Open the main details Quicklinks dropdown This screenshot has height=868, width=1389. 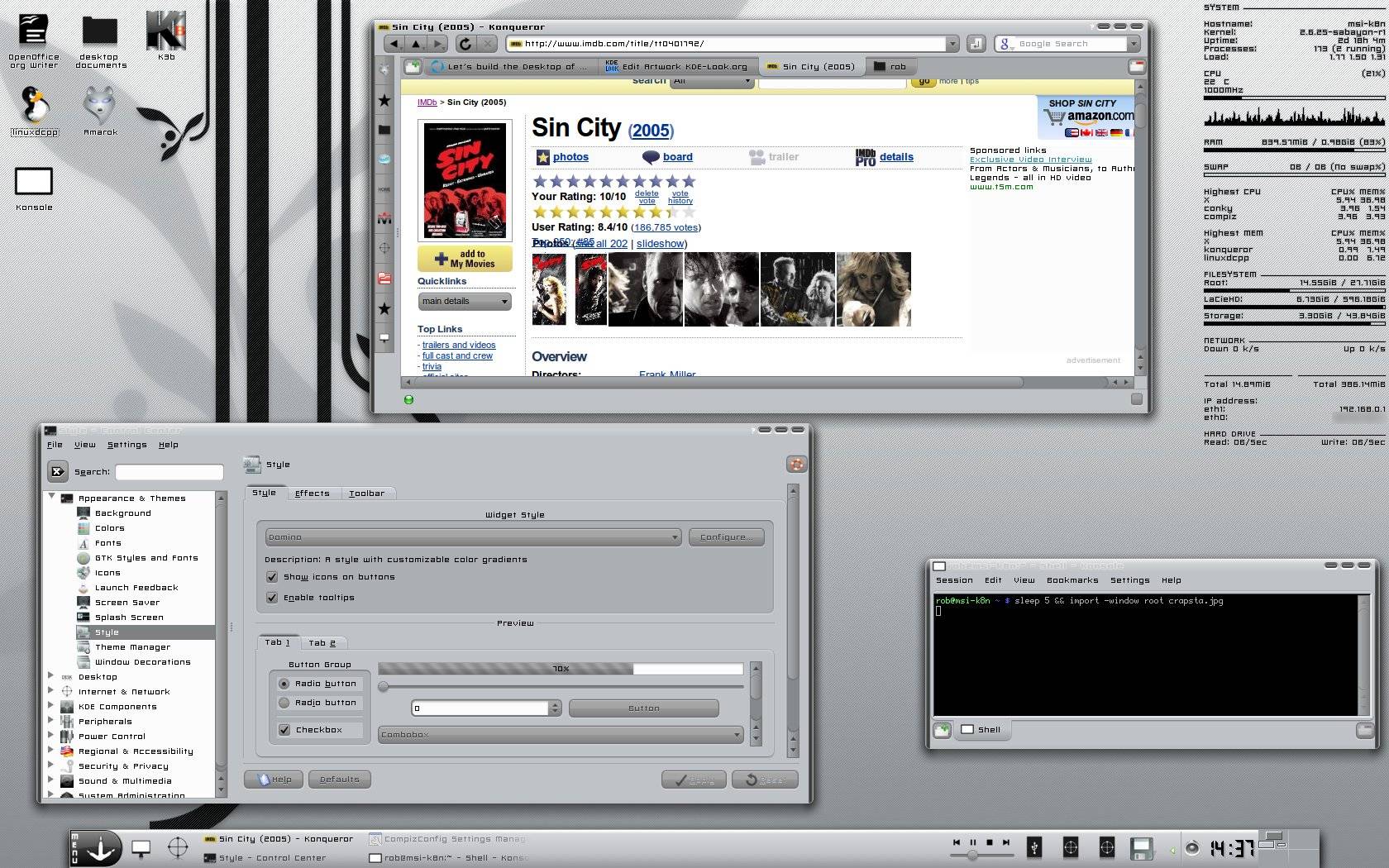click(465, 301)
